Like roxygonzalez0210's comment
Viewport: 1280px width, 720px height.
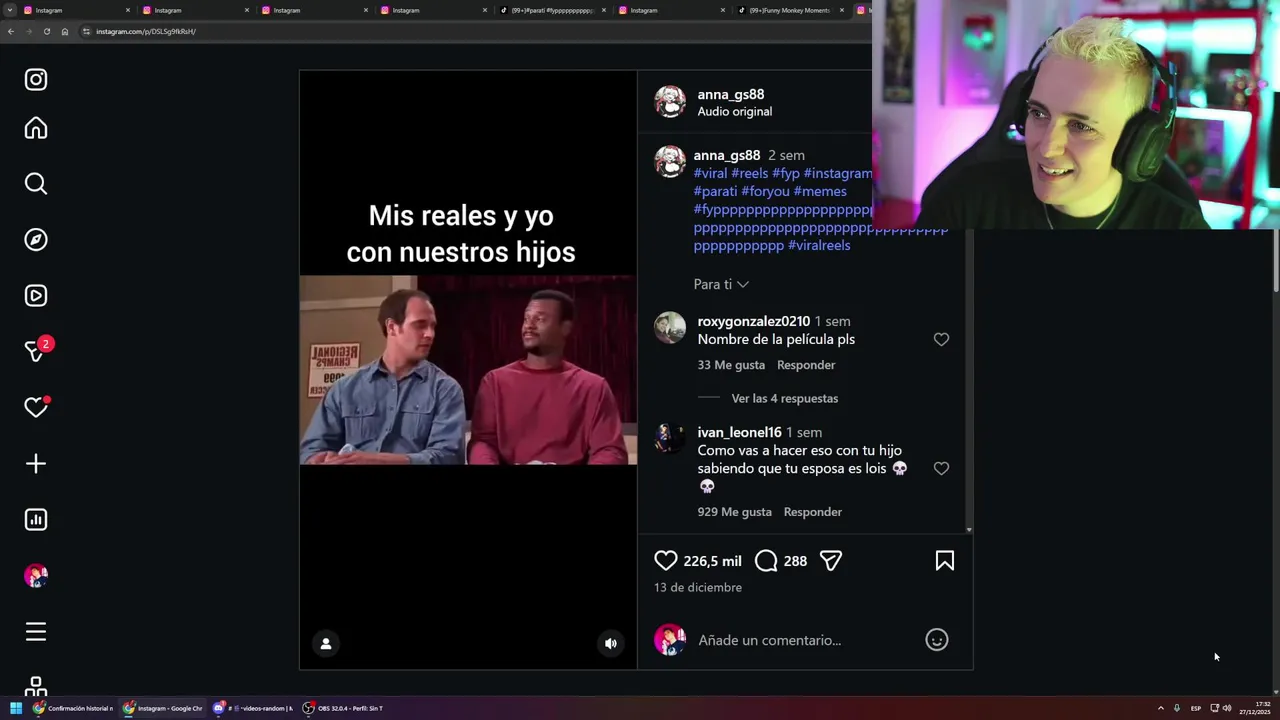[x=941, y=340]
